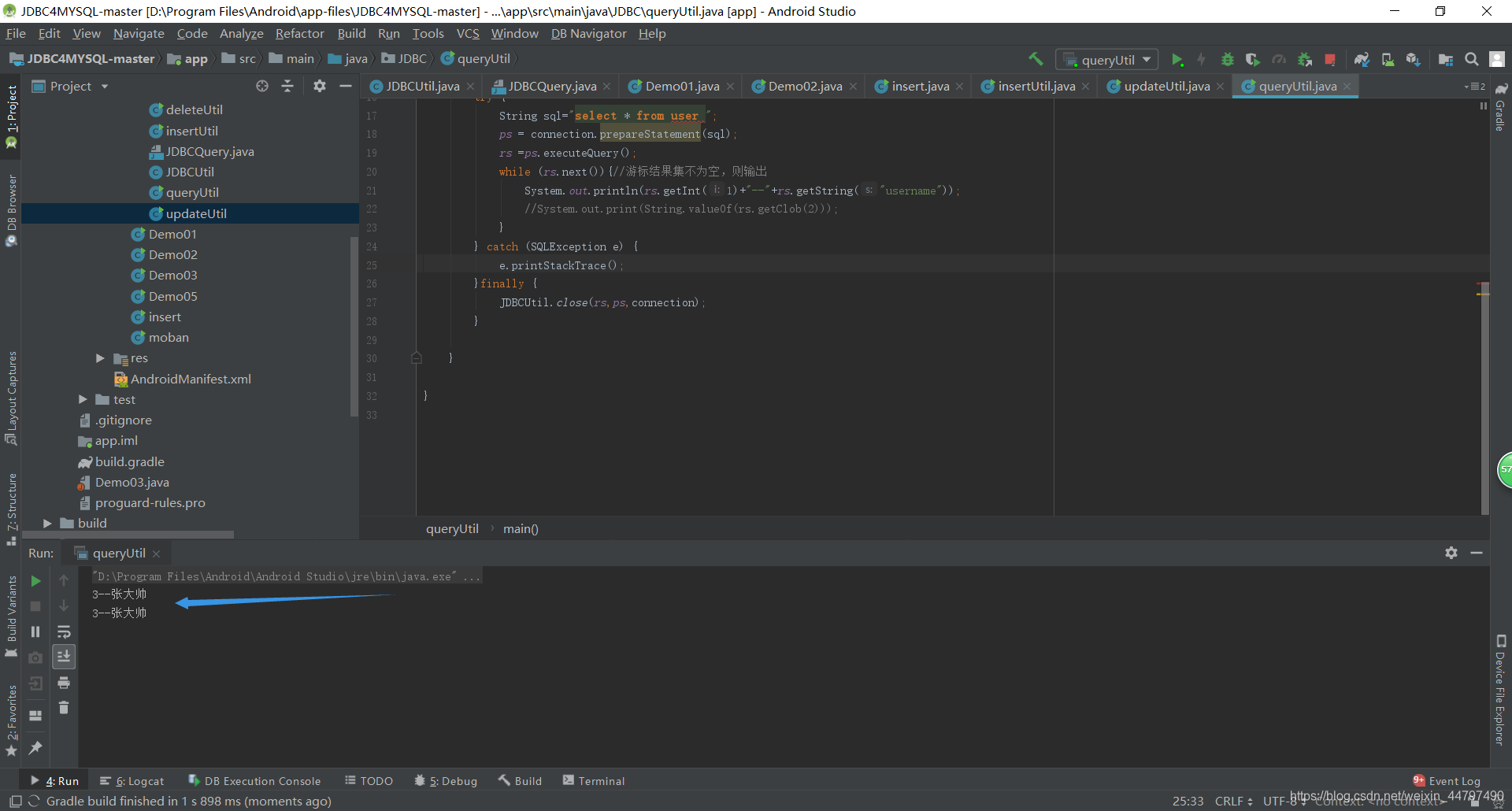This screenshot has width=1512, height=811.
Task: Toggle soft-wrap in Run console
Action: tap(64, 631)
